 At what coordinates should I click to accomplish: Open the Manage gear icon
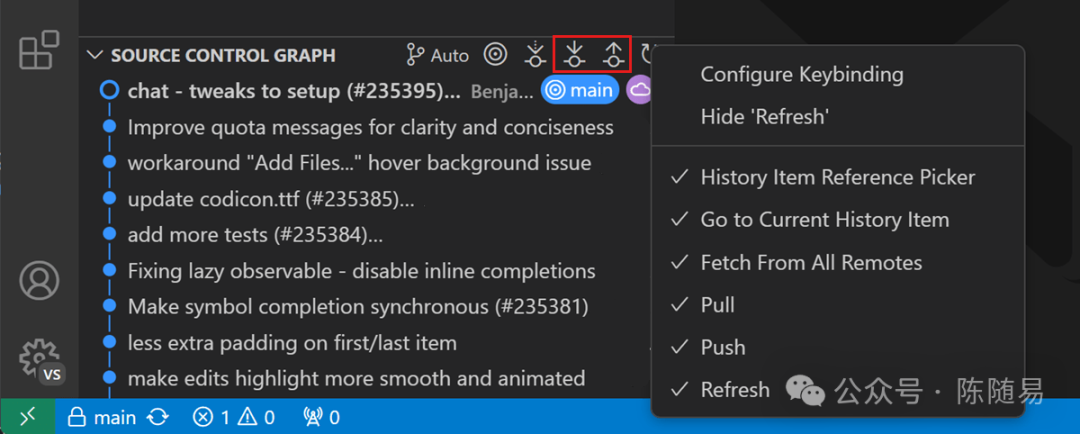tap(39, 357)
